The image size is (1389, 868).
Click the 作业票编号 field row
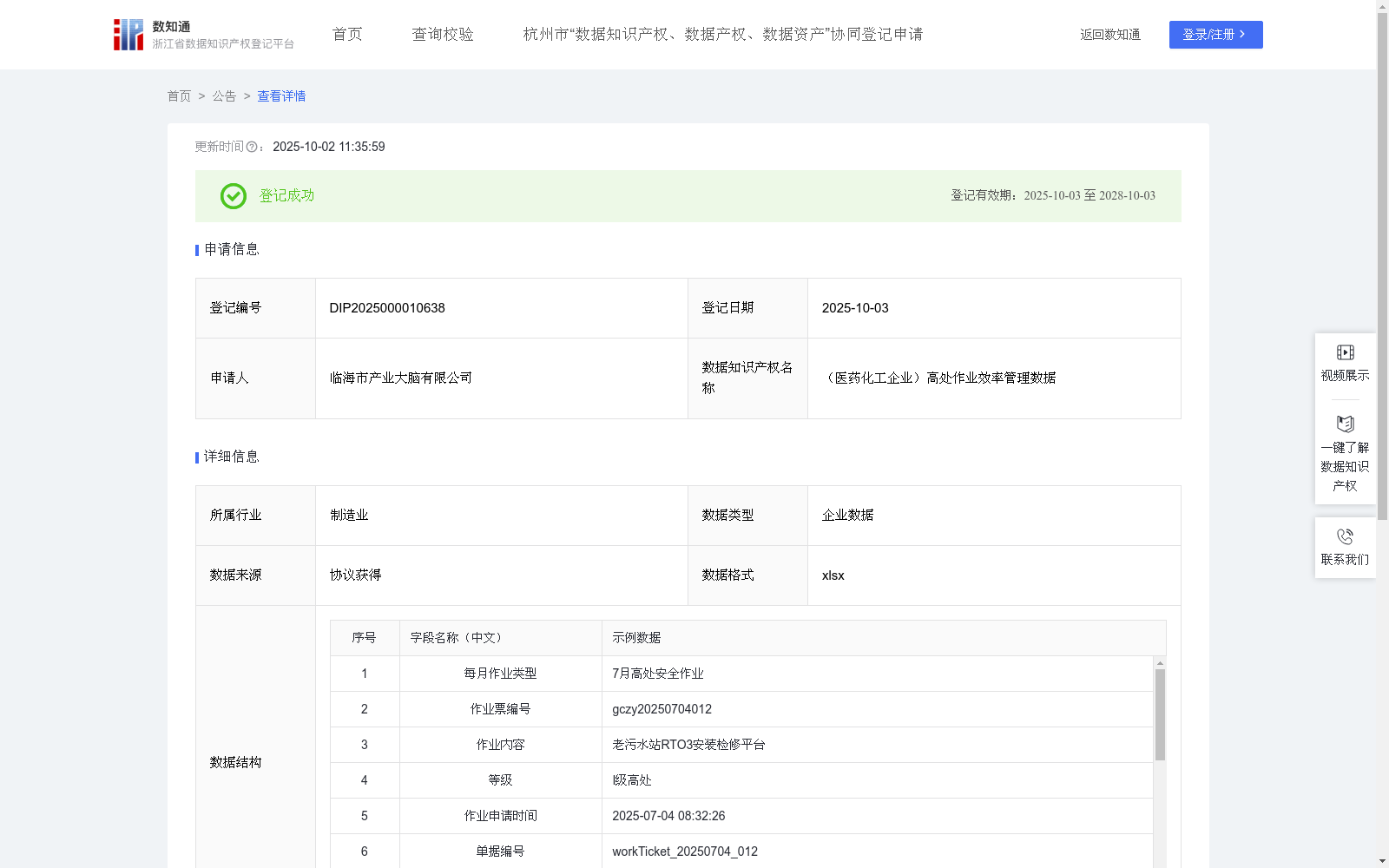pos(741,709)
